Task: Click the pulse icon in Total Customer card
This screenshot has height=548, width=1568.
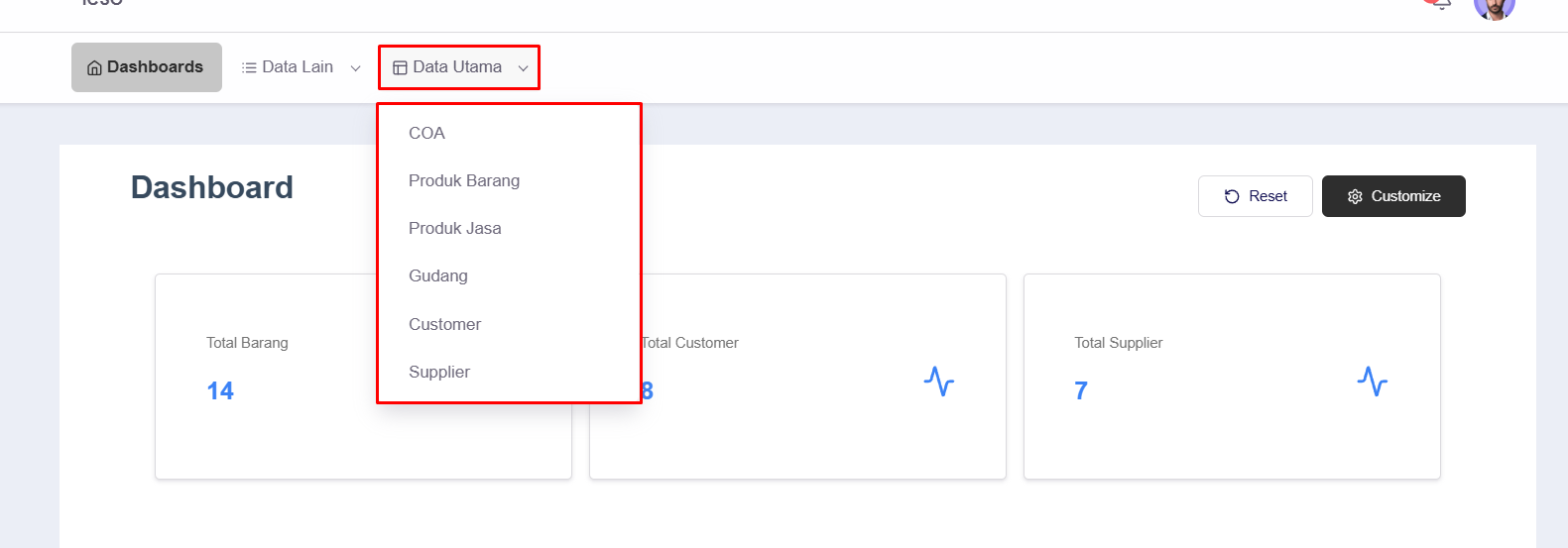Action: [938, 382]
